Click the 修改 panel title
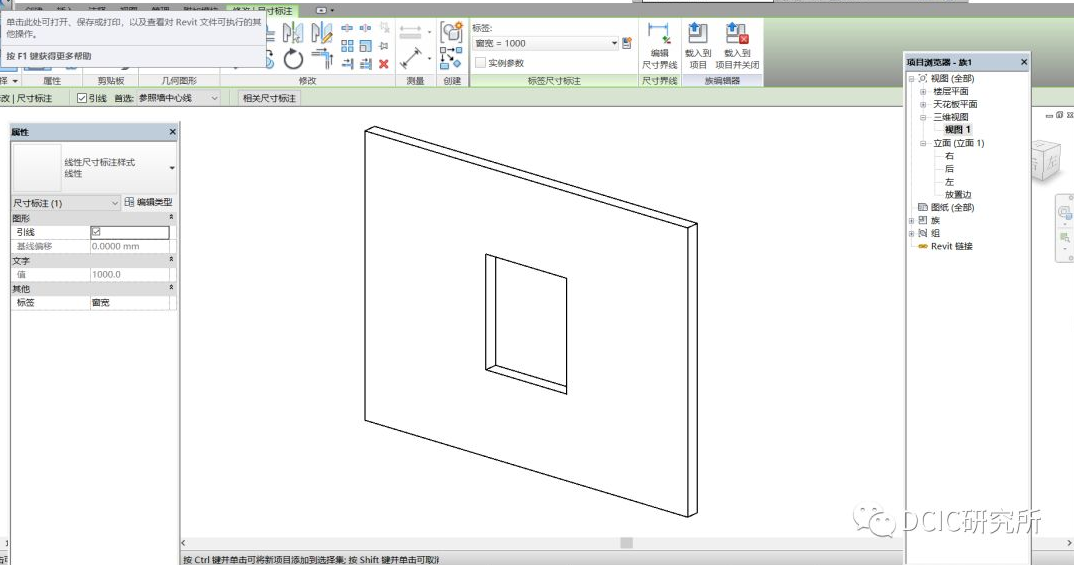The image size is (1074, 565). point(307,80)
